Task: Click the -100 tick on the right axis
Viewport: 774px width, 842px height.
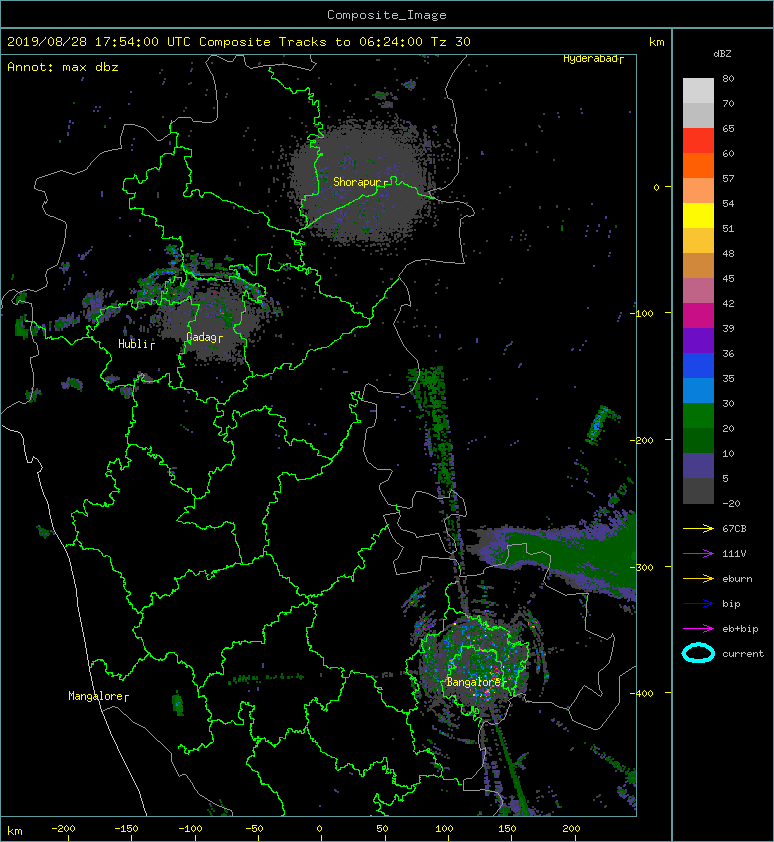Action: pyautogui.click(x=641, y=313)
